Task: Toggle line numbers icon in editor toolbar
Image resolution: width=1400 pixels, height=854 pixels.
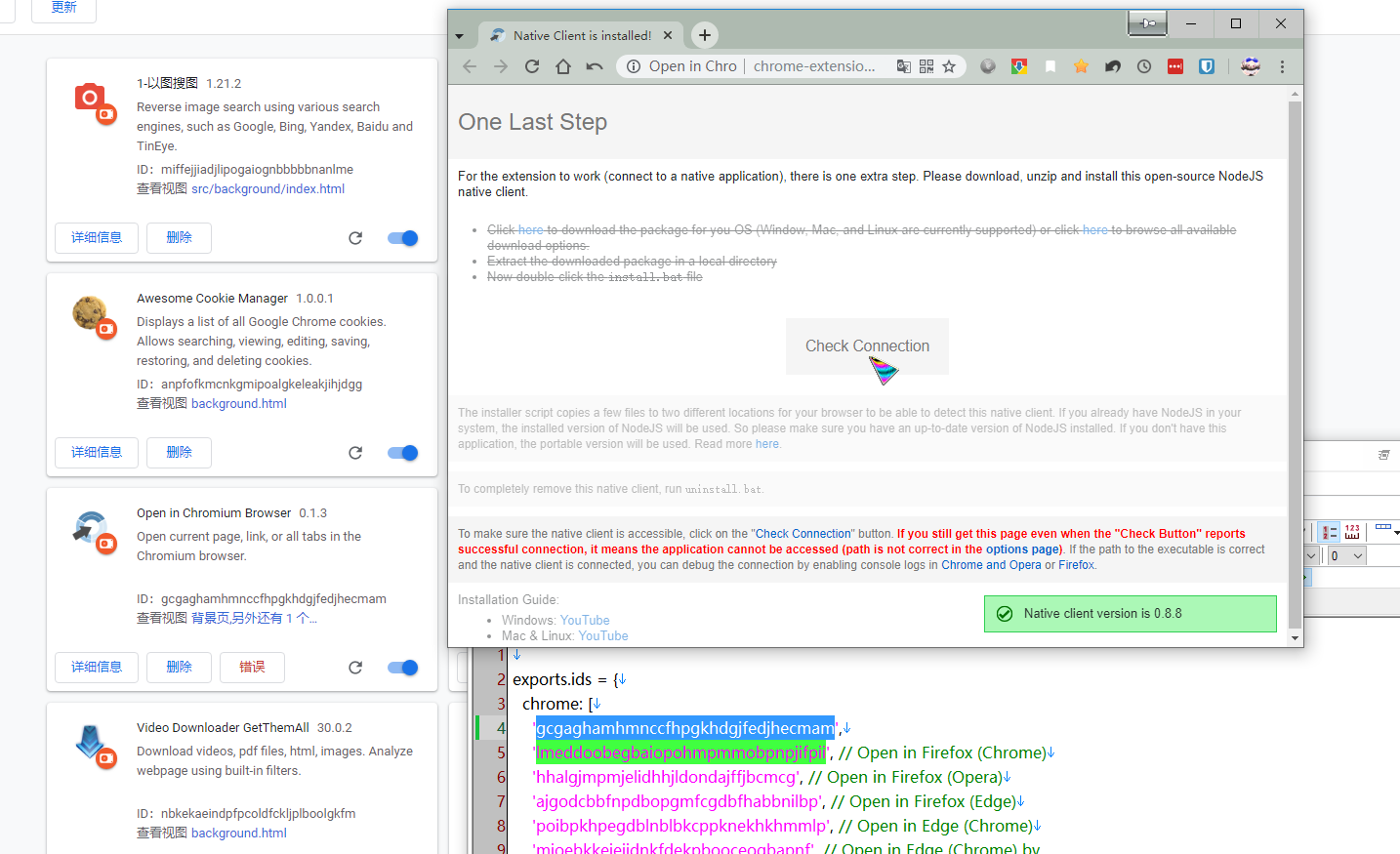Action: [1329, 532]
